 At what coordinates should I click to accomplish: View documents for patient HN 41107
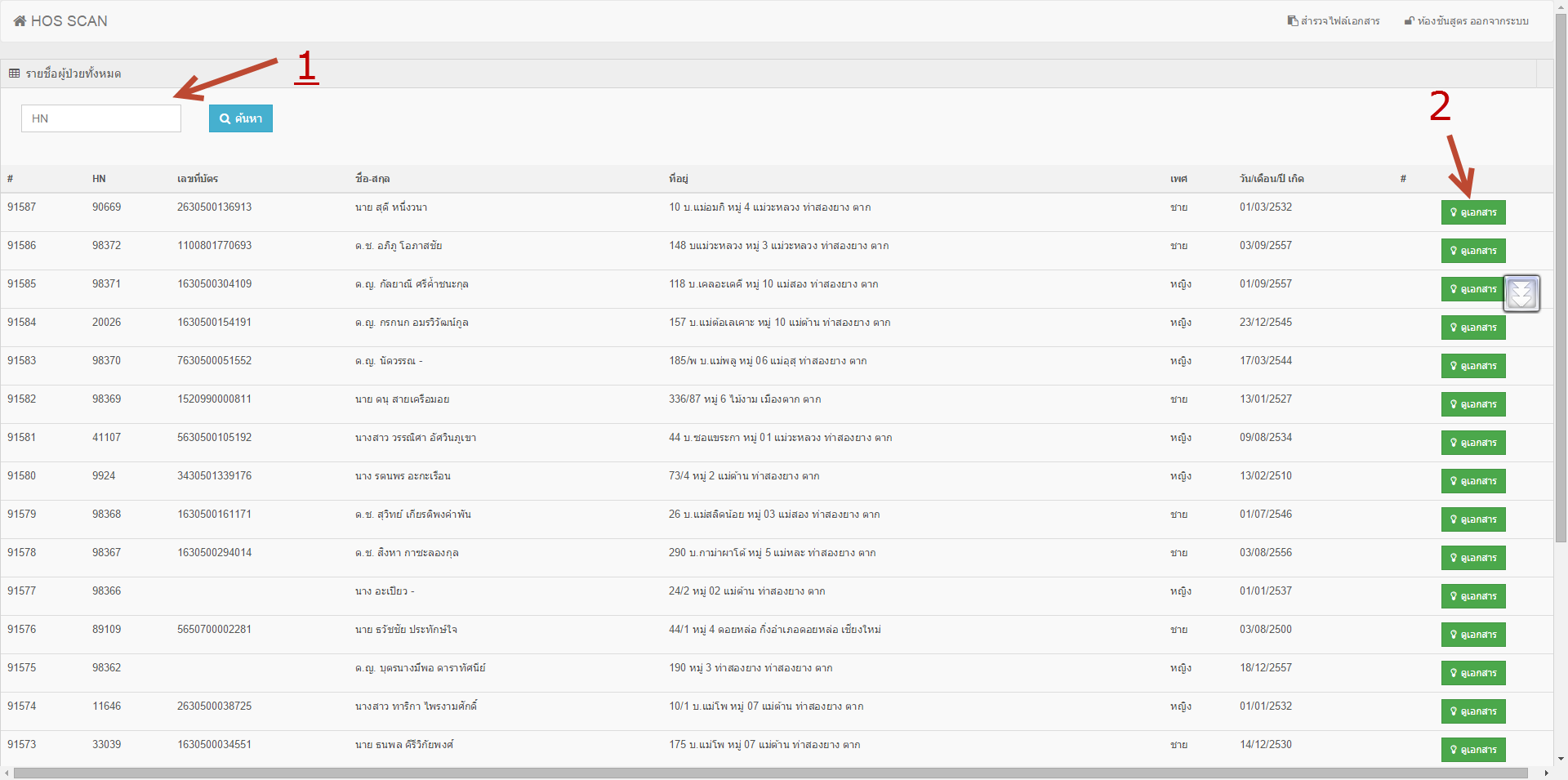(1472, 443)
